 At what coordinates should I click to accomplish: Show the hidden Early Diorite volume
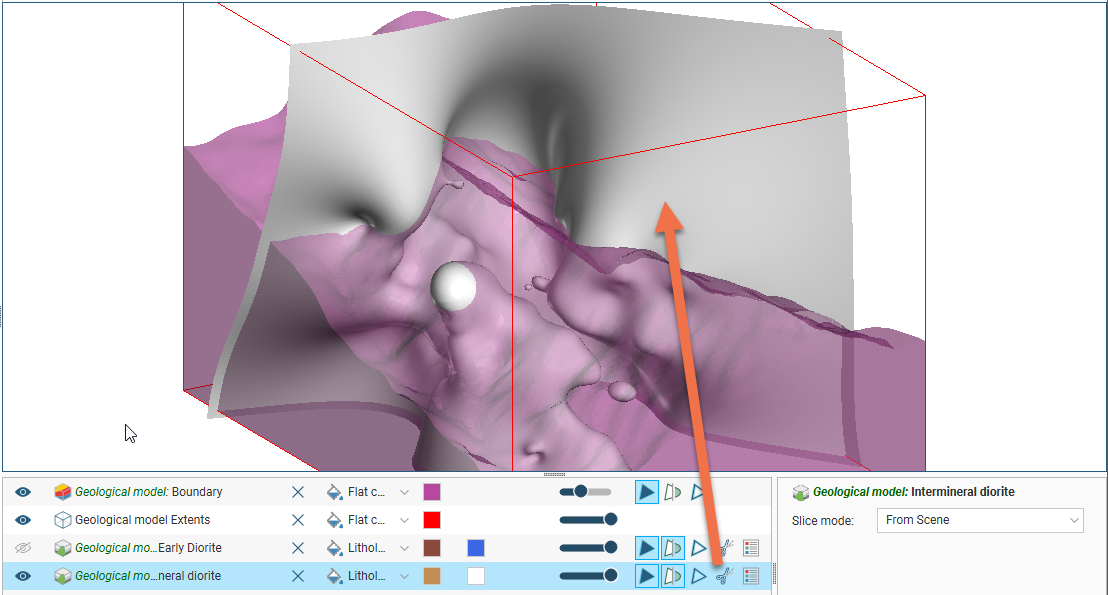coord(23,548)
